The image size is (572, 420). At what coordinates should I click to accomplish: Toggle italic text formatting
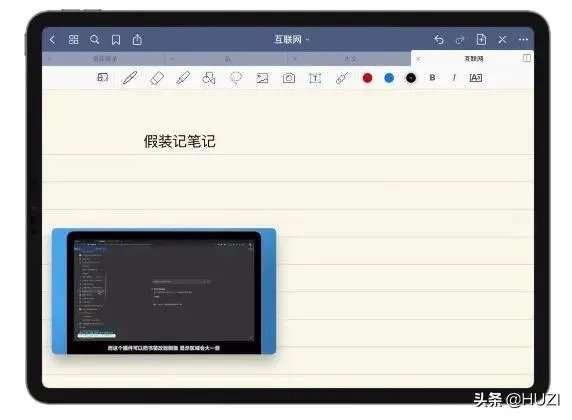(454, 77)
